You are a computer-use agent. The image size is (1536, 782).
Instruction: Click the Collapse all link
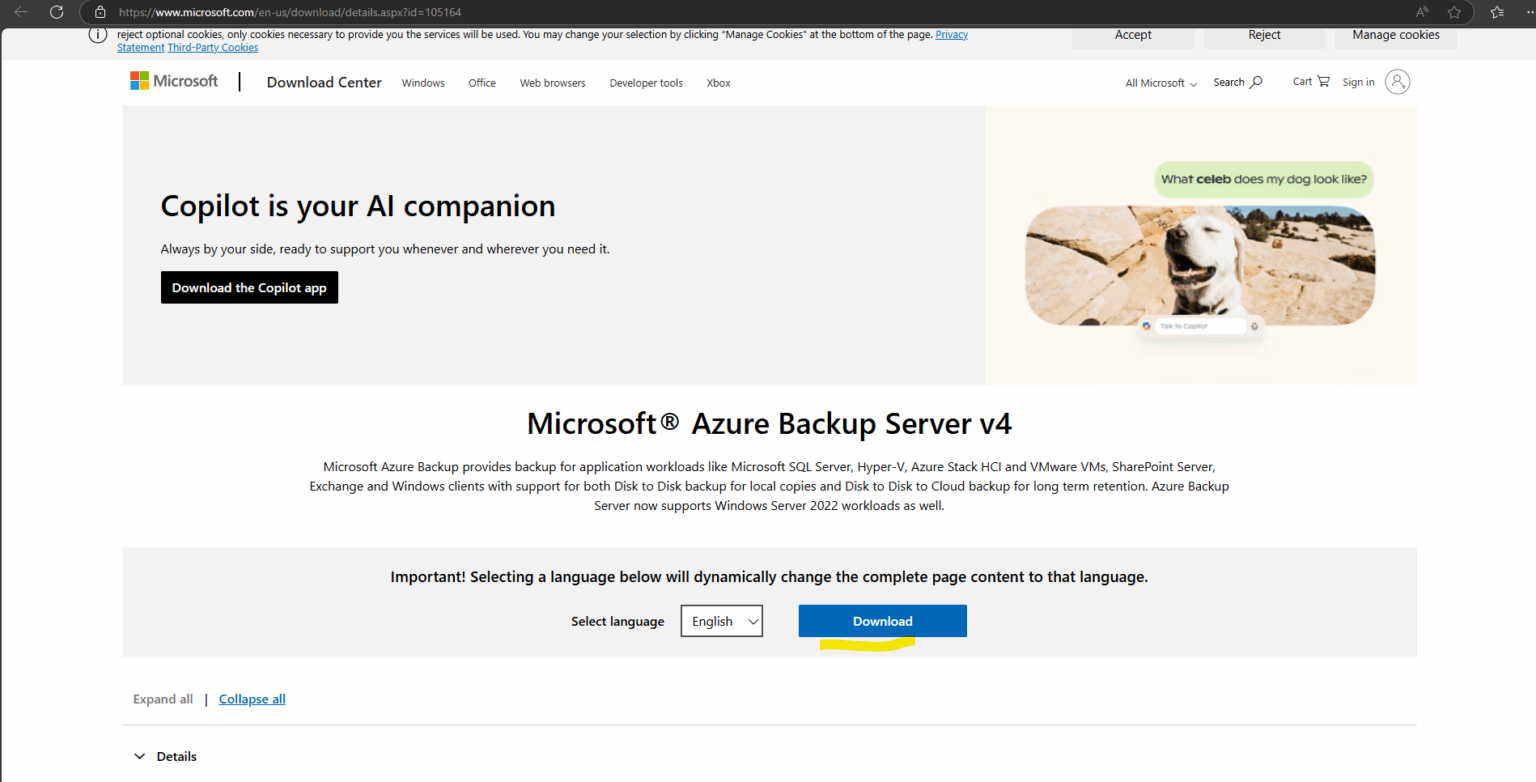point(252,699)
